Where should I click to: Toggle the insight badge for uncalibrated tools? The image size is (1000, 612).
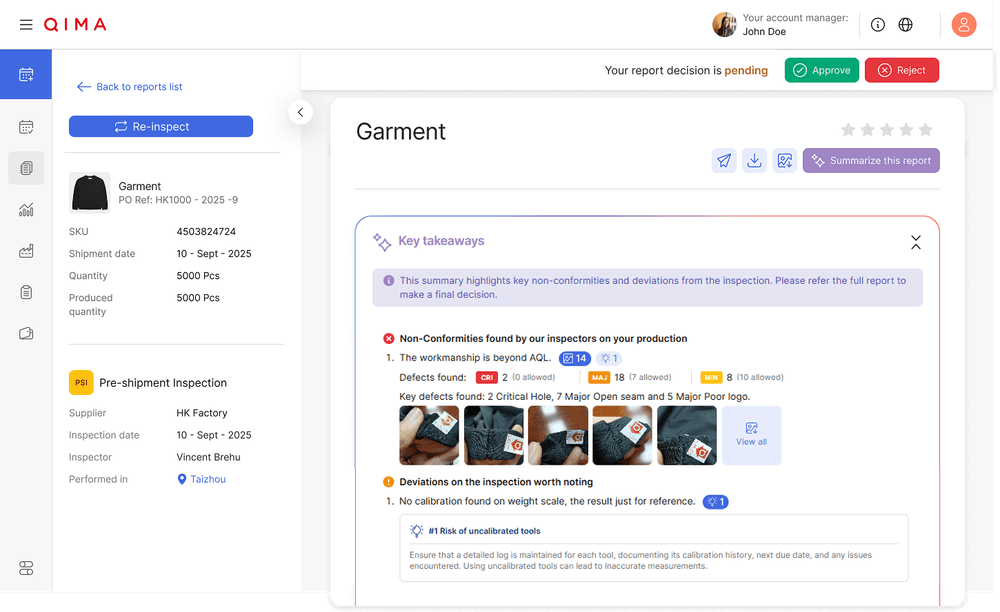715,501
